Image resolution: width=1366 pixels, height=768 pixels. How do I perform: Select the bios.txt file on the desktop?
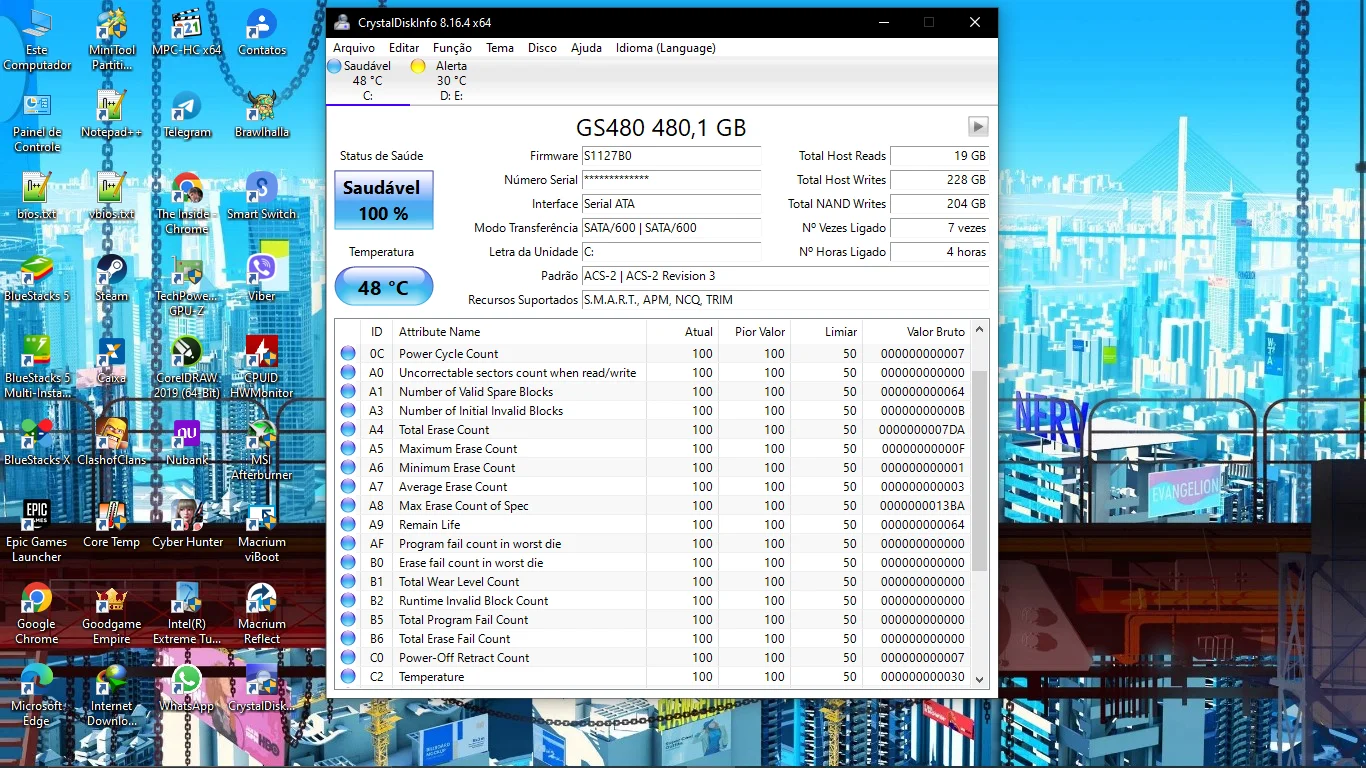[37, 196]
